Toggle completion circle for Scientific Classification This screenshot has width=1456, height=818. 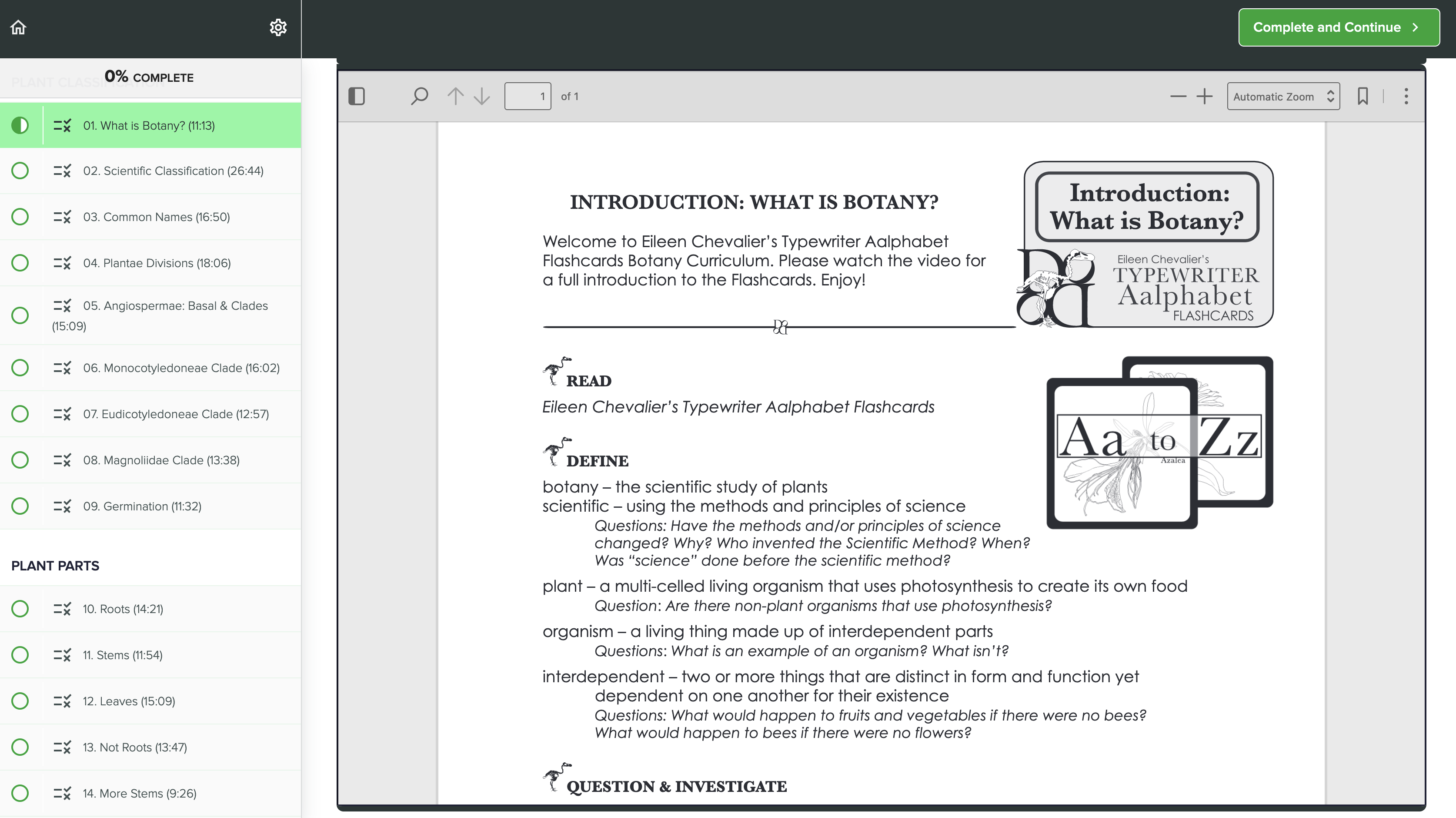pyautogui.click(x=20, y=170)
